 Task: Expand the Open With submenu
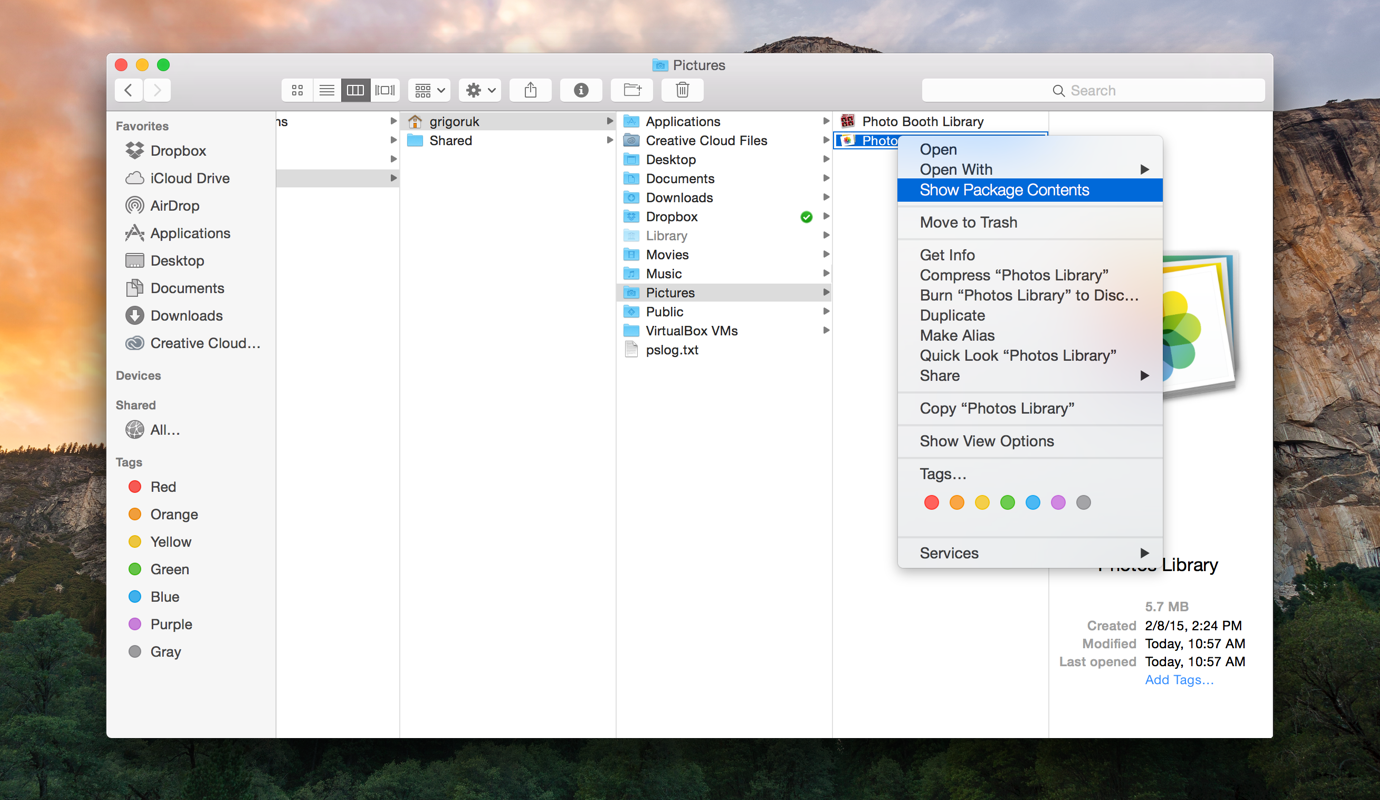coord(1030,170)
